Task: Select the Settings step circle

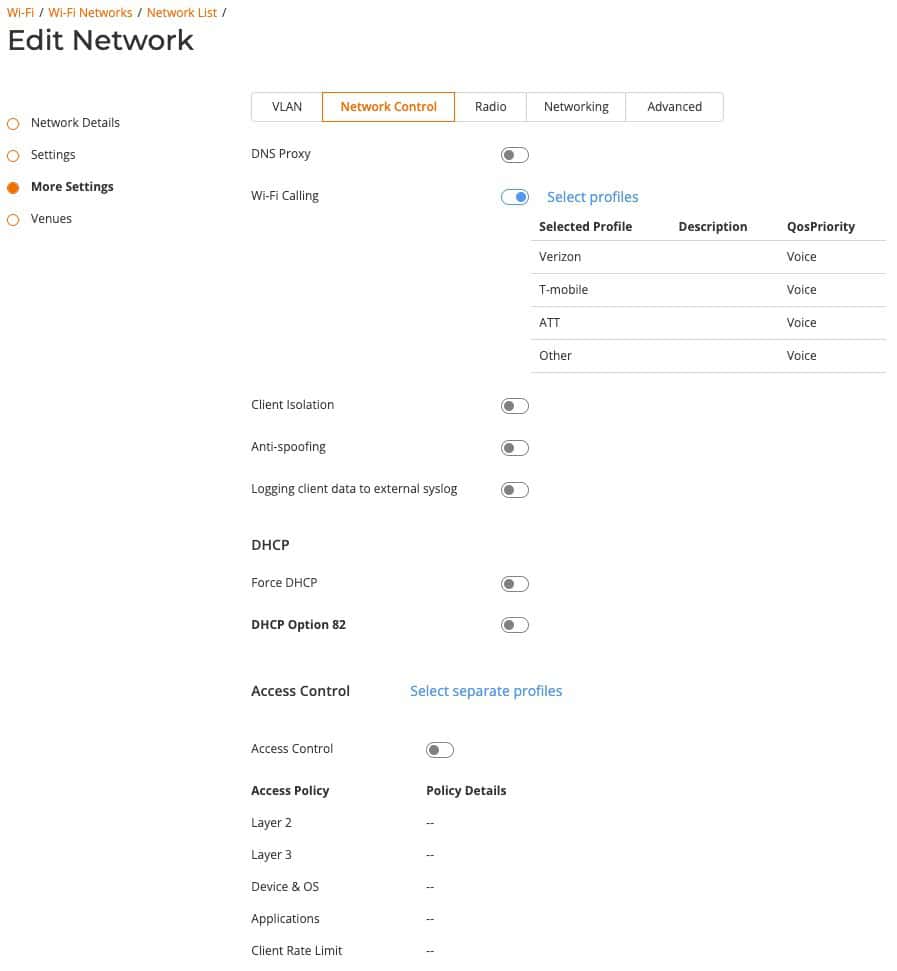Action: click(13, 155)
